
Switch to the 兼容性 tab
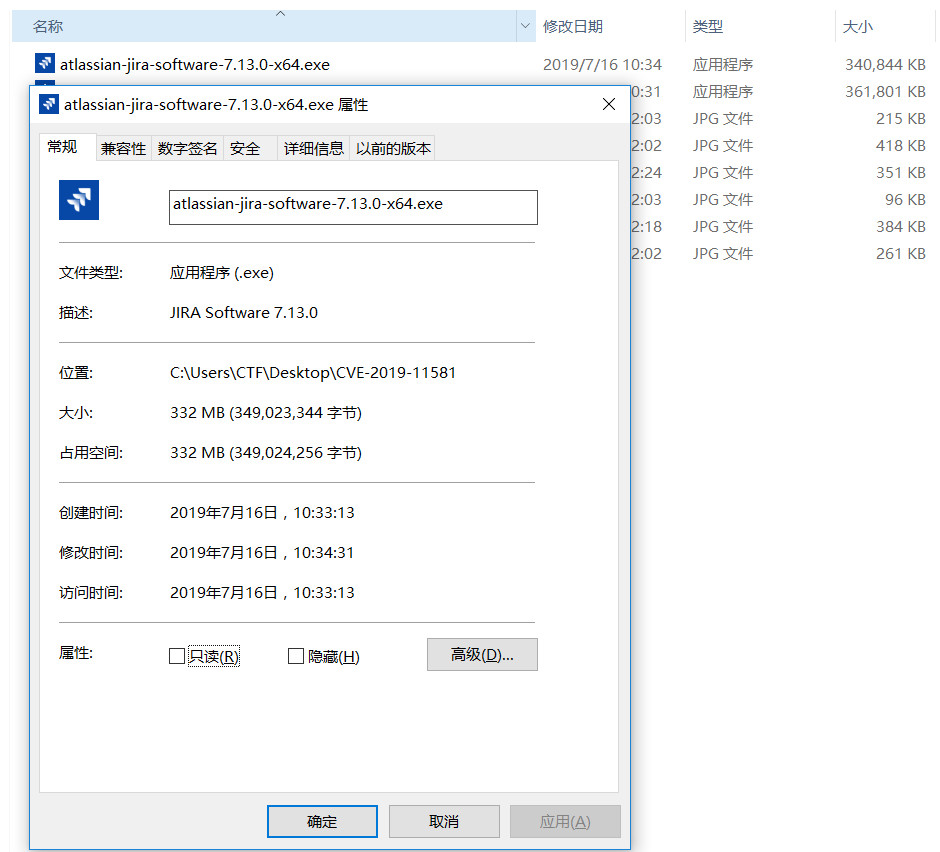pos(123,149)
